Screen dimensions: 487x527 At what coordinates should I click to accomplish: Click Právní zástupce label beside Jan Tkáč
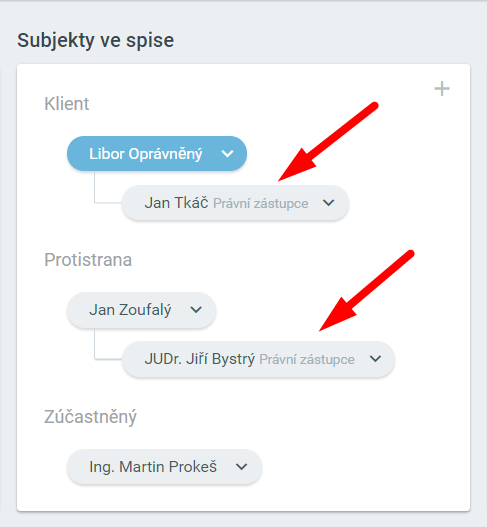(x=261, y=204)
